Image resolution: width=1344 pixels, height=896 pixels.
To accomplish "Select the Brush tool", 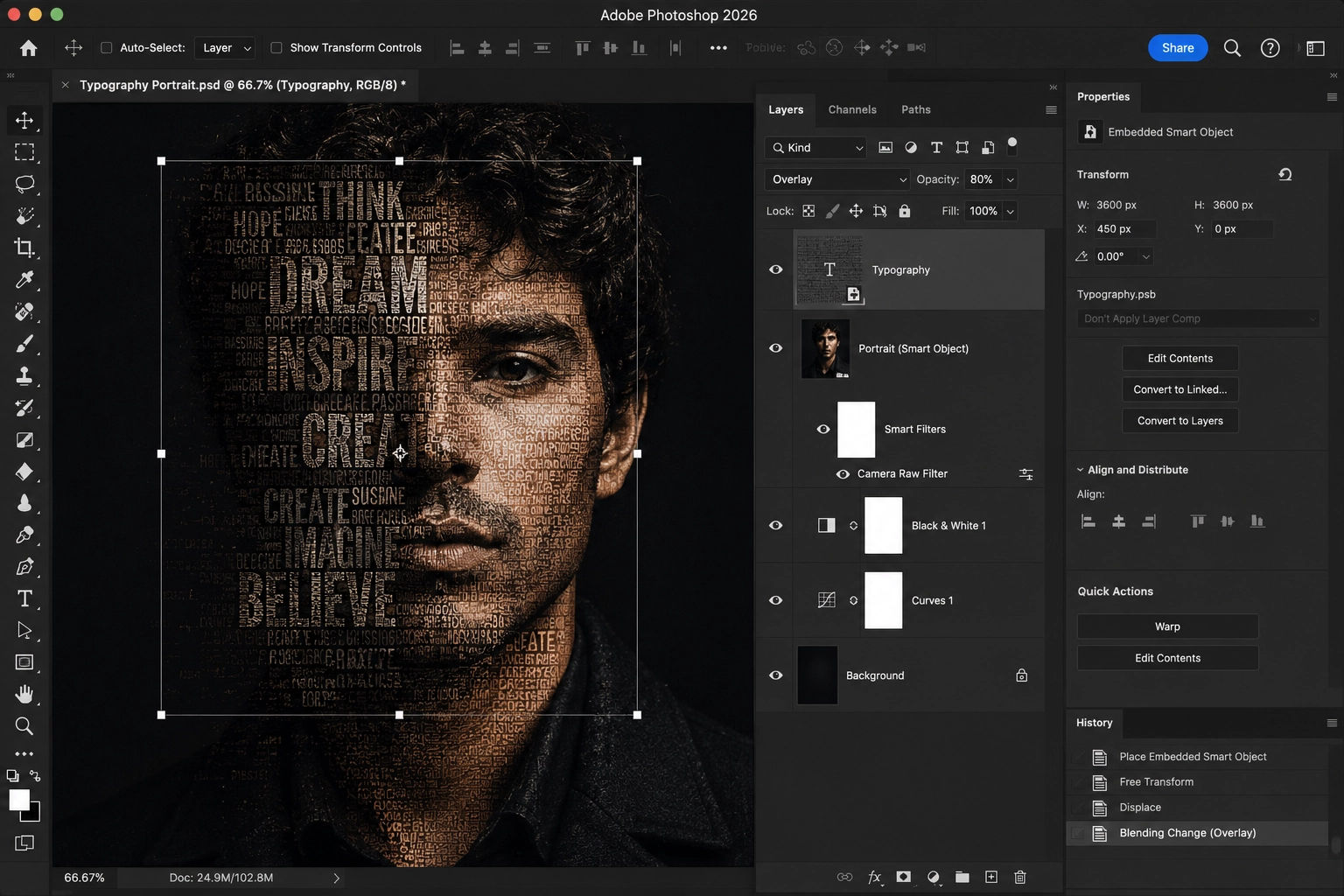I will coord(24,344).
